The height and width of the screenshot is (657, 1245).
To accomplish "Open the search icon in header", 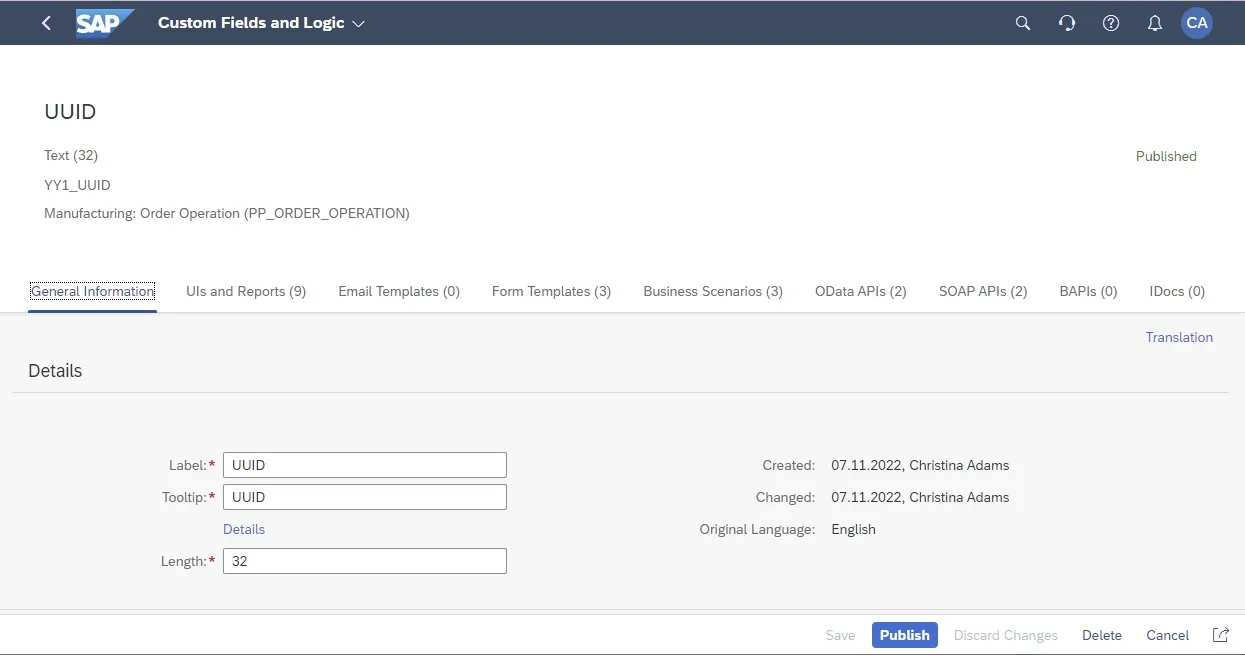I will [x=1022, y=23].
